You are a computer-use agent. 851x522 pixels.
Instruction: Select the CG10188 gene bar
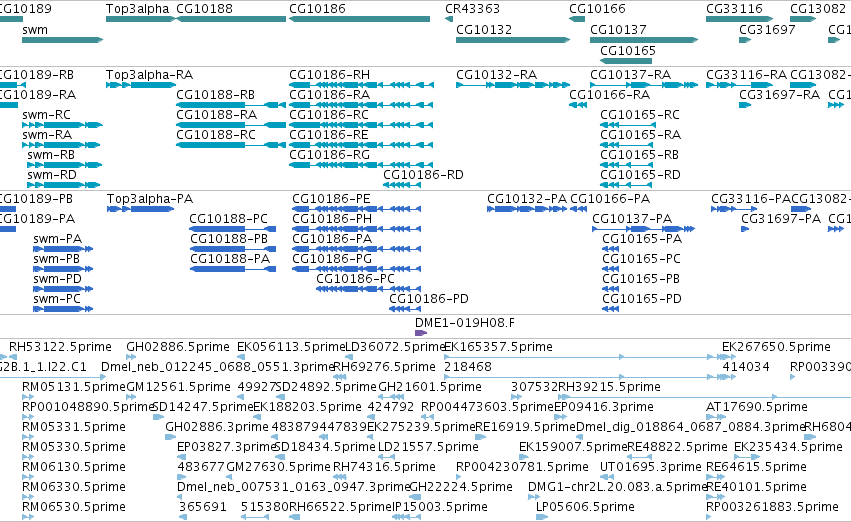231,19
